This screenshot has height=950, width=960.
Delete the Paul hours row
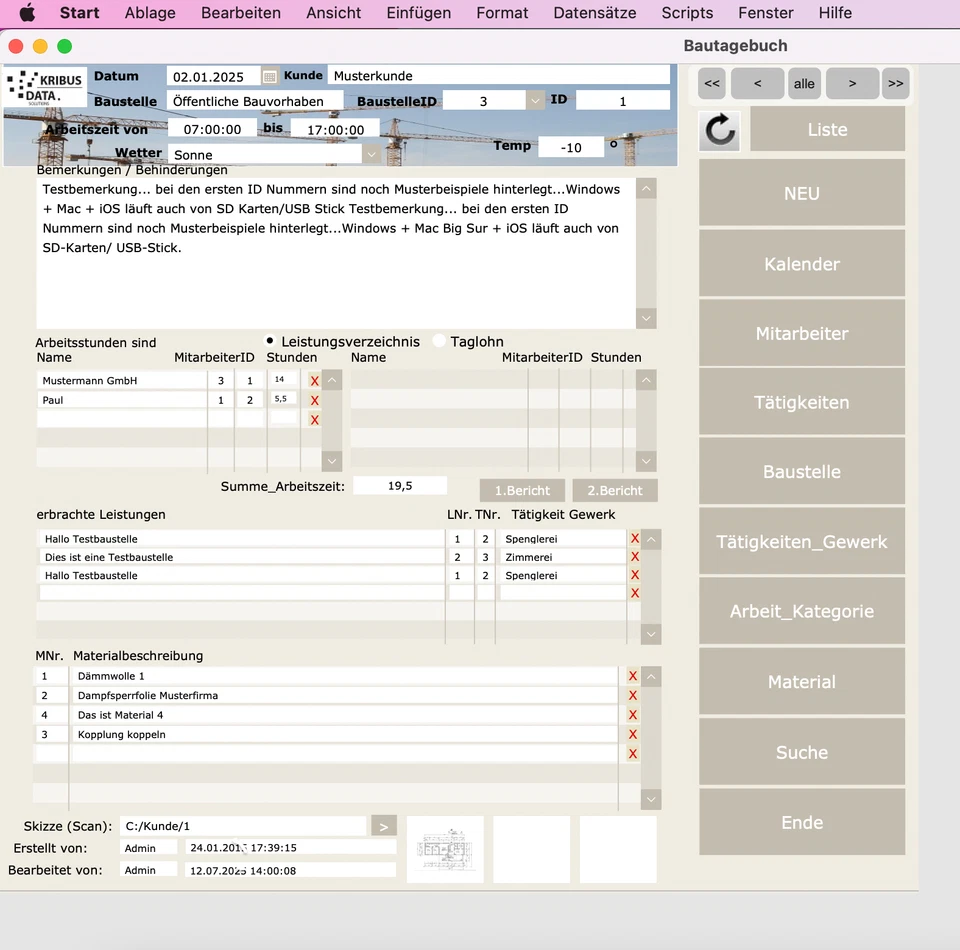315,400
